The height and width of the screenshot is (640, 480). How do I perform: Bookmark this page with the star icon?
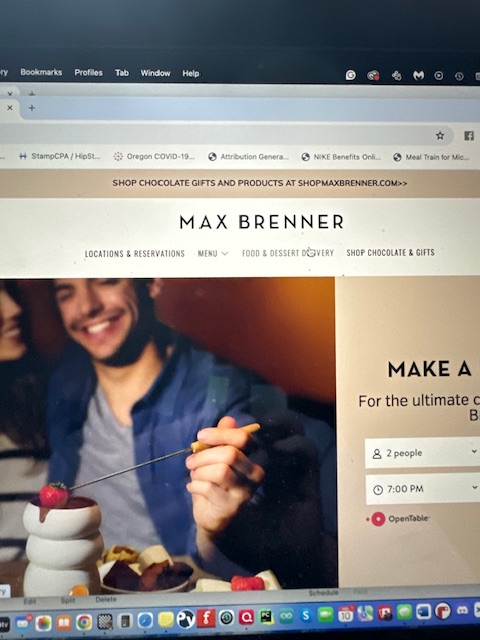coord(440,136)
